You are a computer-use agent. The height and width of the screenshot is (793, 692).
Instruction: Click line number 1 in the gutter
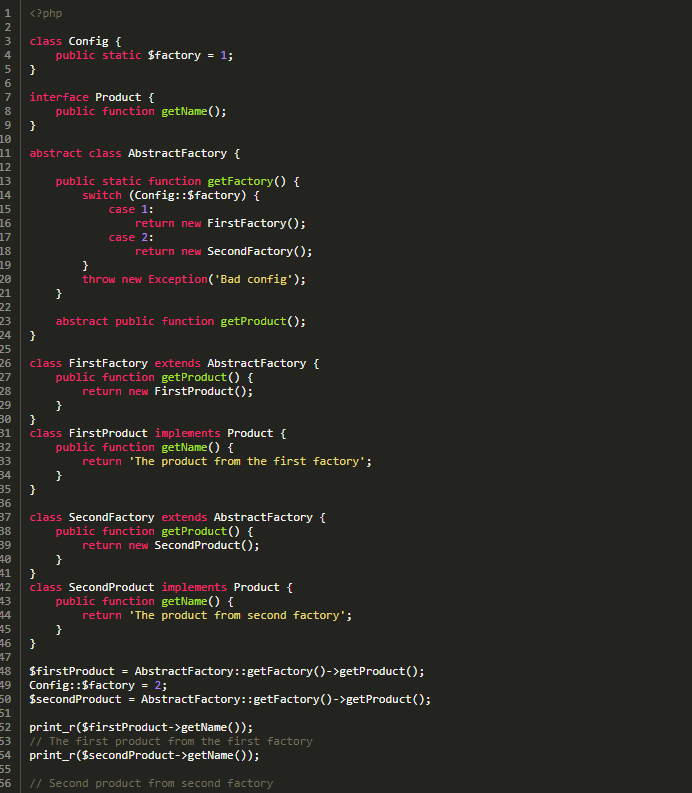6,13
